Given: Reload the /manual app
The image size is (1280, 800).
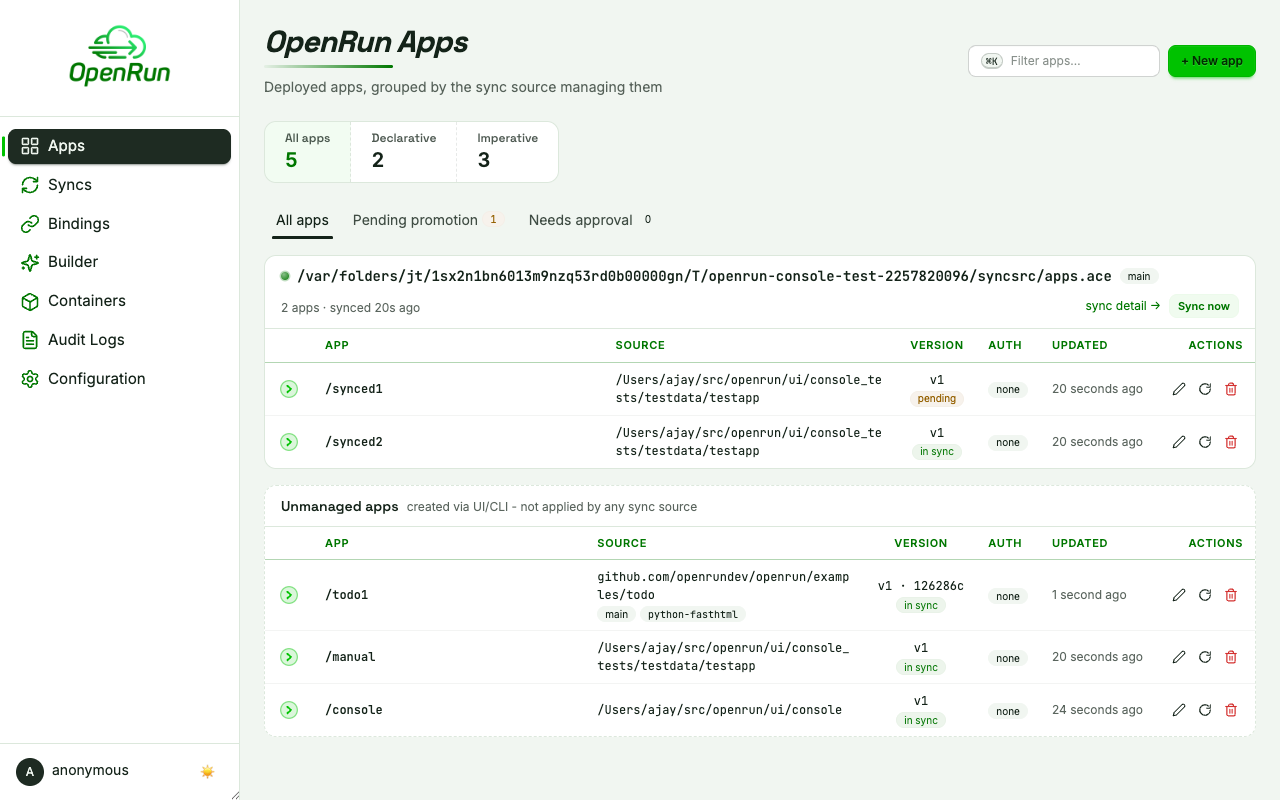Looking at the screenshot, I should pos(1205,657).
